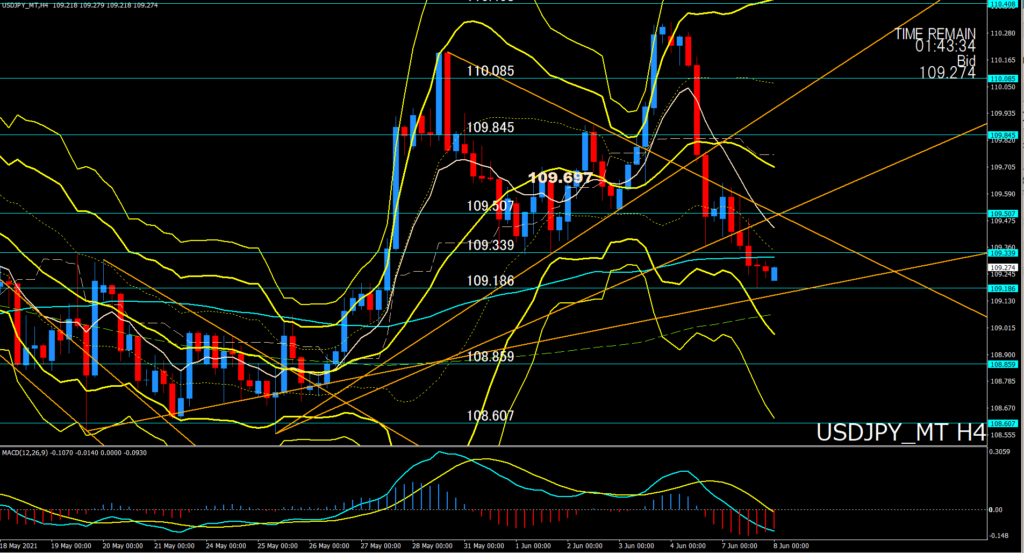Click the USDJPY_MT,H4 chart title with OHLC values

(x=80, y=5)
